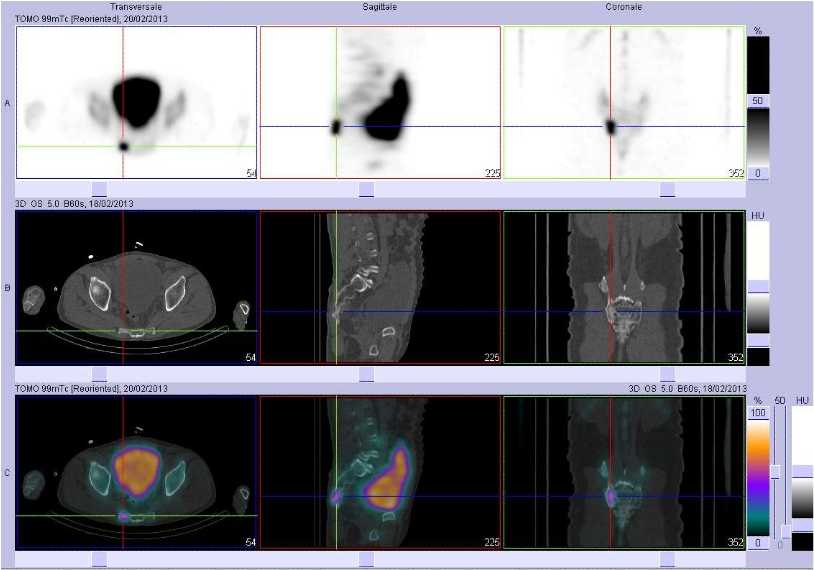Viewport: 814px width, 570px height.
Task: Click slice slider thumb under row A sagittal view
Action: (x=367, y=189)
